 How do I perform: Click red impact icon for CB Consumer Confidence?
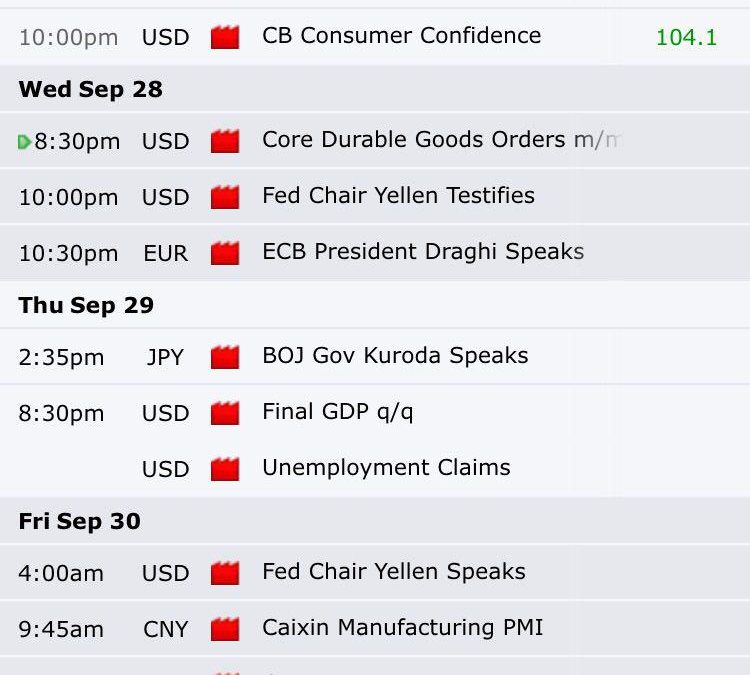click(x=225, y=37)
